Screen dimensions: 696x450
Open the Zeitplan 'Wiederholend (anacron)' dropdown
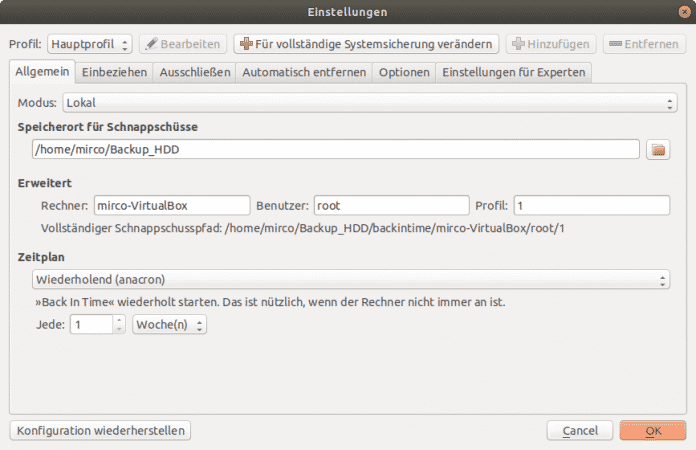pyautogui.click(x=350, y=279)
